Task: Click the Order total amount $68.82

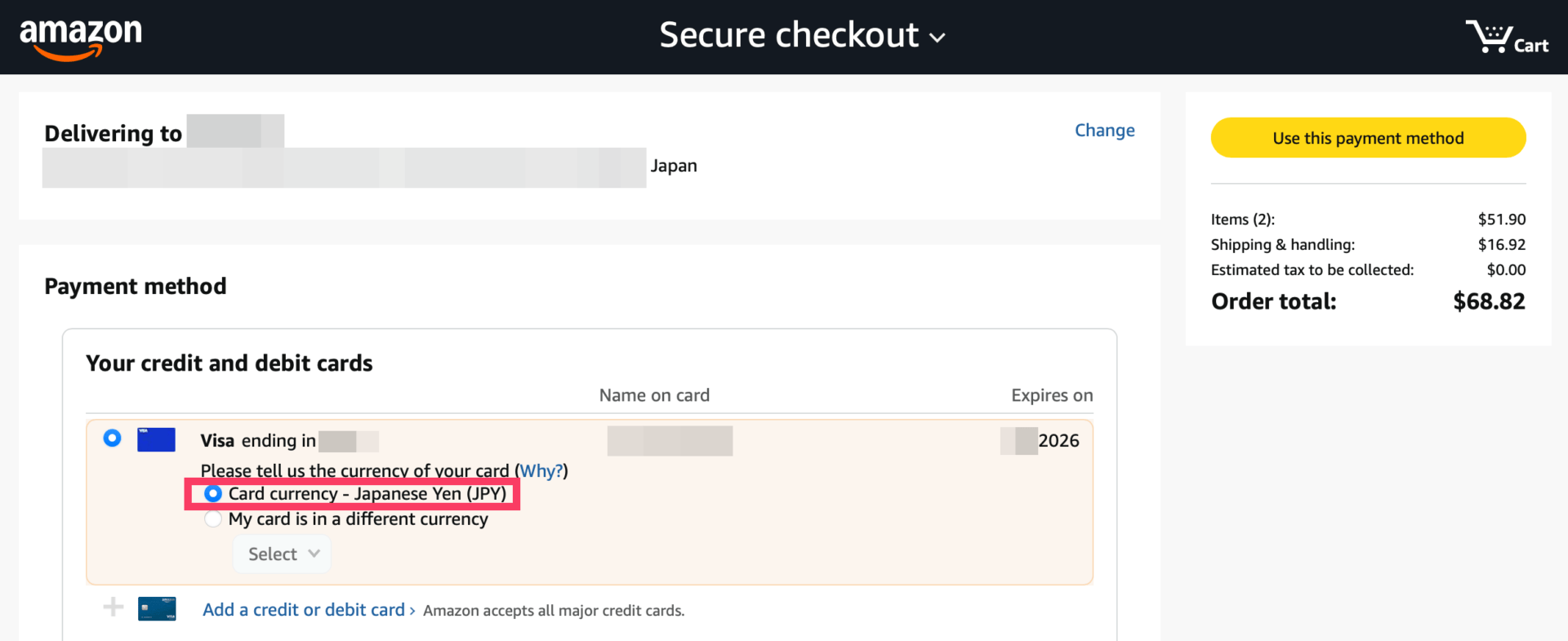Action: [x=1488, y=301]
